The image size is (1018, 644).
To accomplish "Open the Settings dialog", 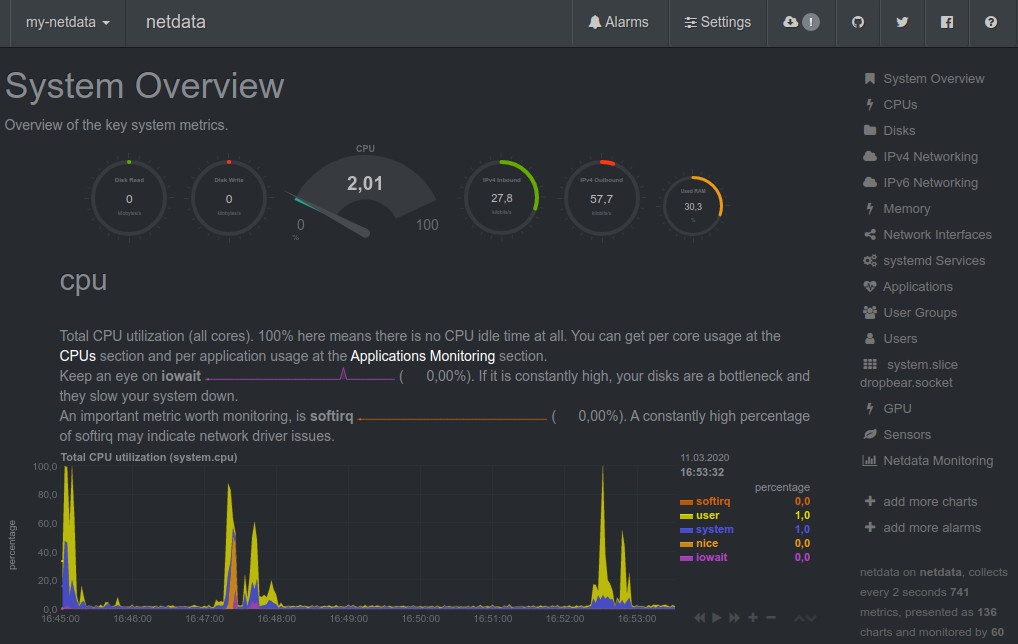I will 717,22.
